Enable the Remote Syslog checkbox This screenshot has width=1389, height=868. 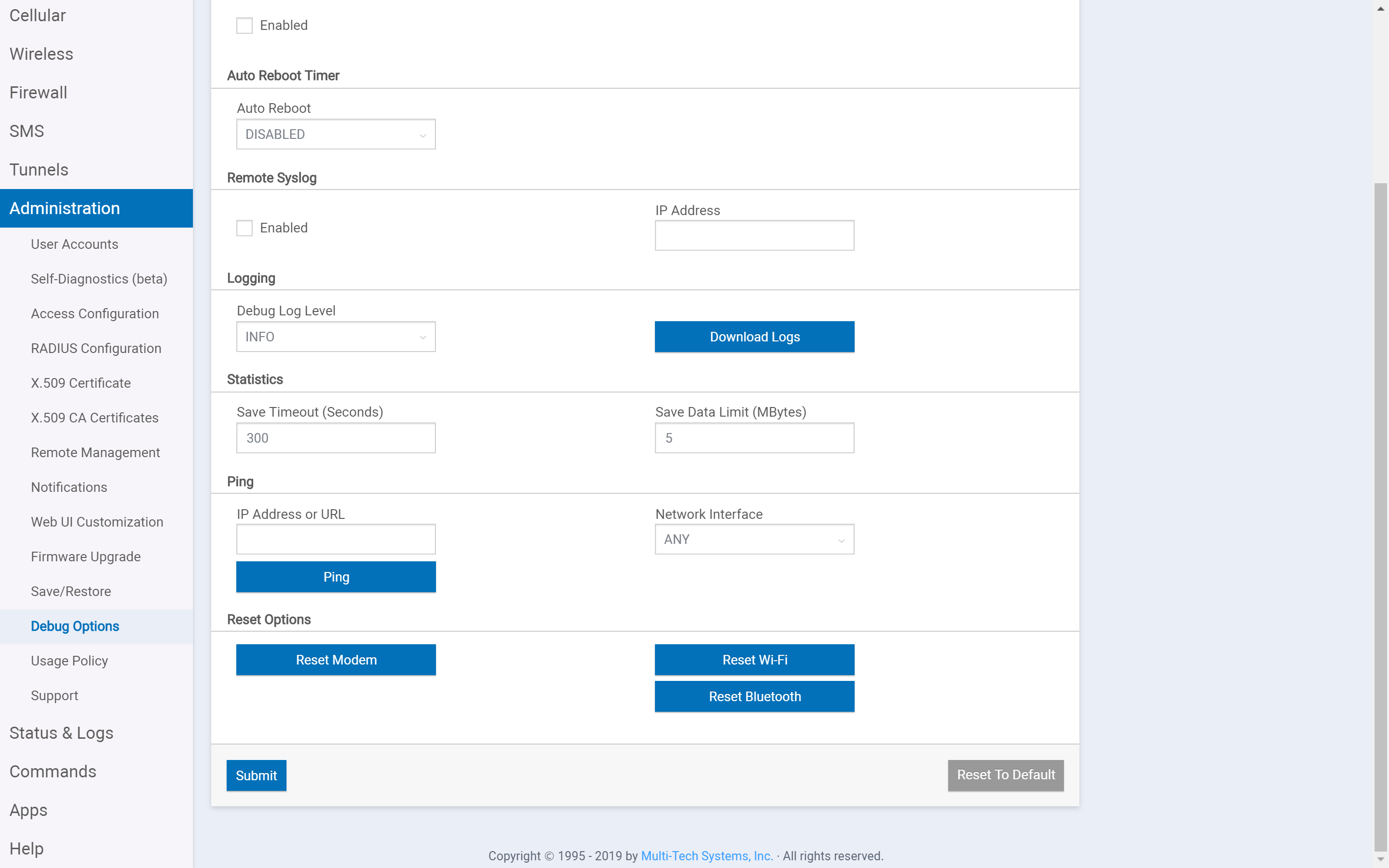coord(245,228)
